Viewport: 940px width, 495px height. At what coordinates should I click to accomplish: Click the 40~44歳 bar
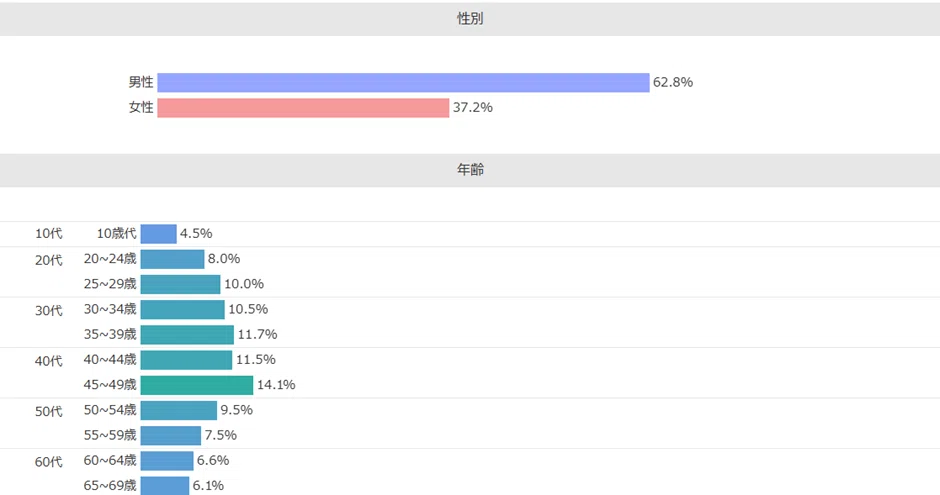pyautogui.click(x=186, y=360)
